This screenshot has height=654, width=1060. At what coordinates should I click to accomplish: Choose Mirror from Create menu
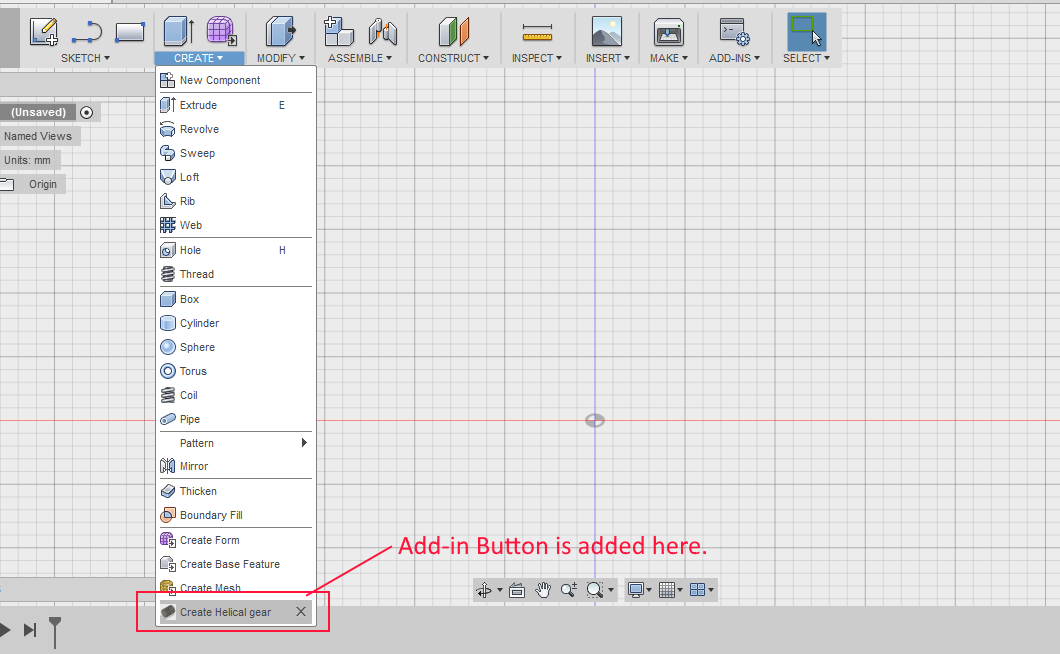(x=236, y=467)
